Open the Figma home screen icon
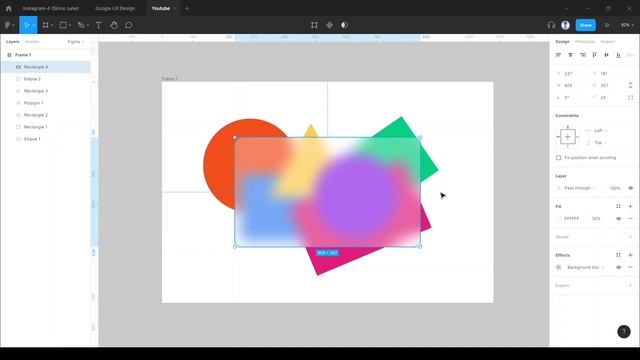This screenshot has height=360, width=640. pyautogui.click(x=9, y=8)
